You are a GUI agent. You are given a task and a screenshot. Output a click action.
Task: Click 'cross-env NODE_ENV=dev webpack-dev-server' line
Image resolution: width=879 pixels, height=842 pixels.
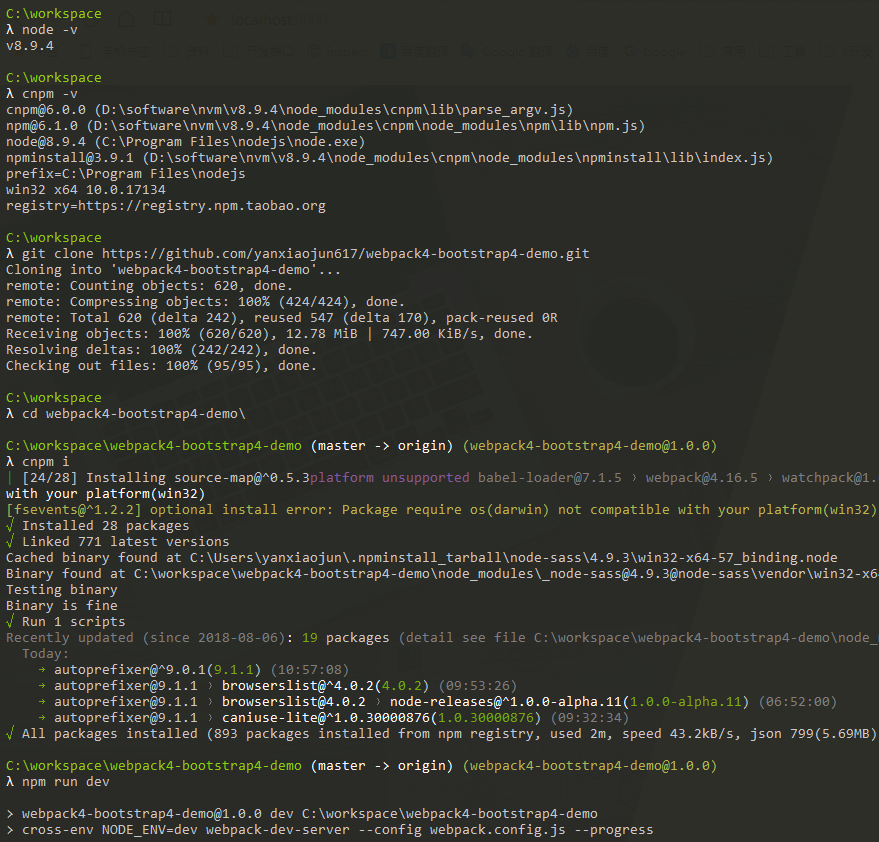coord(330,830)
